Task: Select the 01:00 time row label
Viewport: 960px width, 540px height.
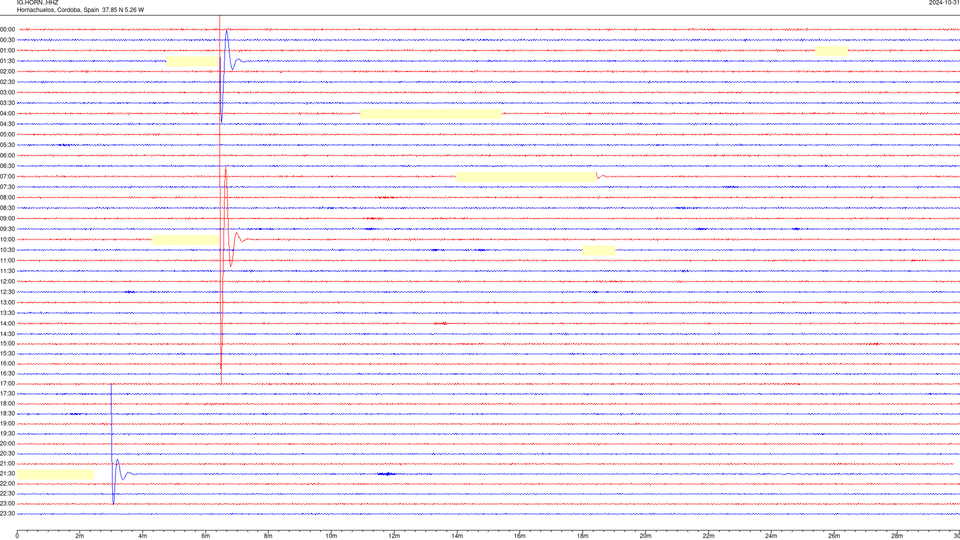Action: pyautogui.click(x=7, y=50)
